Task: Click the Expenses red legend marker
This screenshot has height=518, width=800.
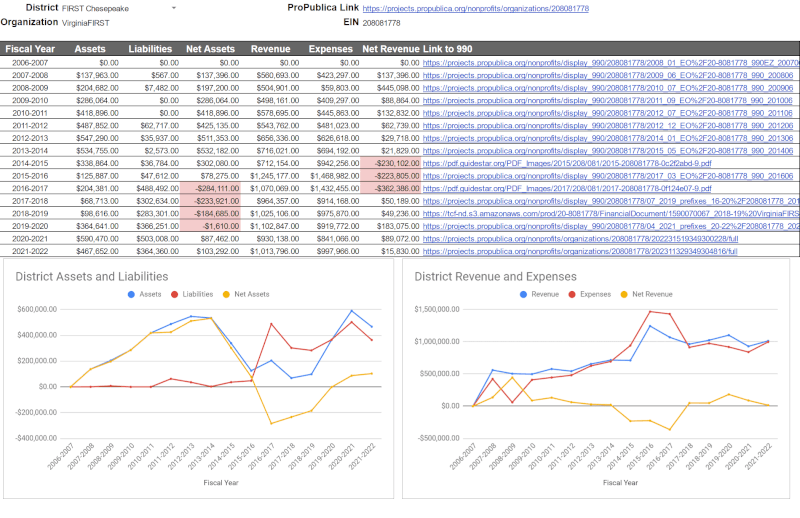Action: pos(572,294)
